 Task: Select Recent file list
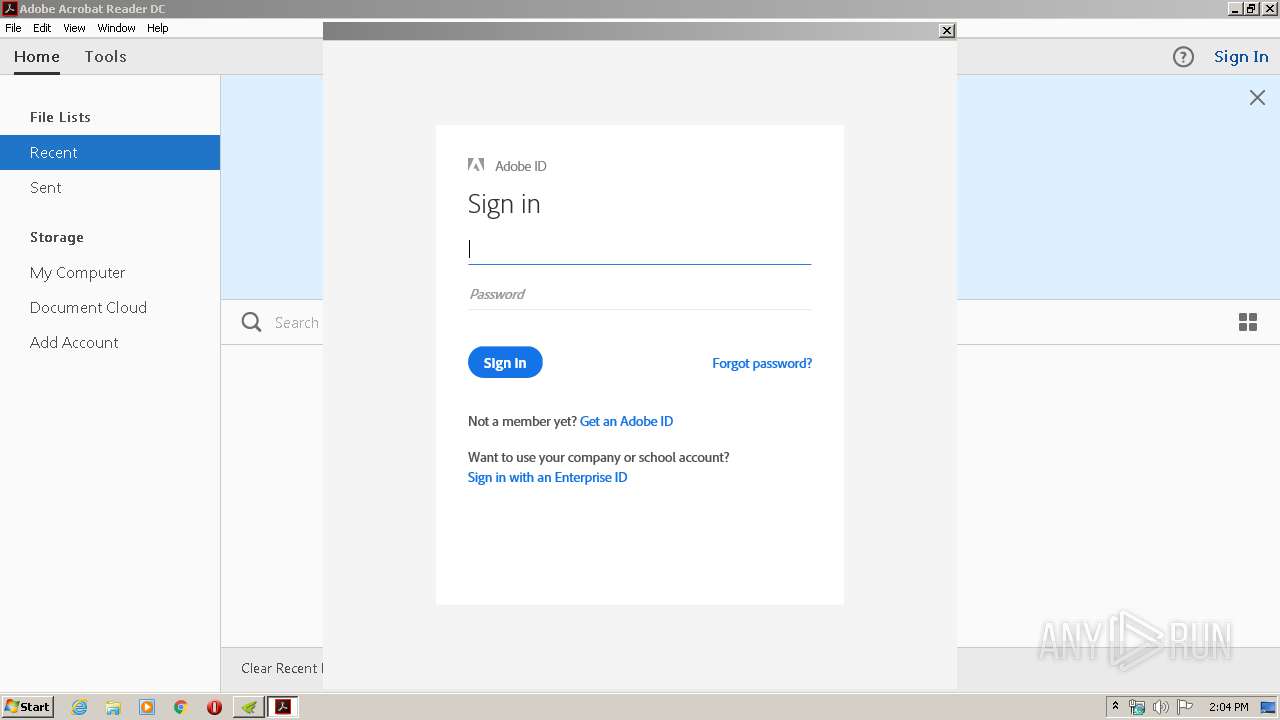tap(110, 152)
